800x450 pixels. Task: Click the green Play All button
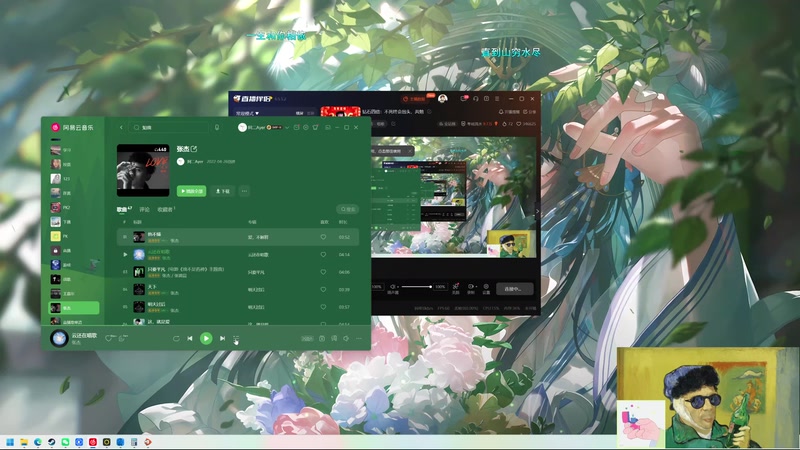tap(191, 191)
